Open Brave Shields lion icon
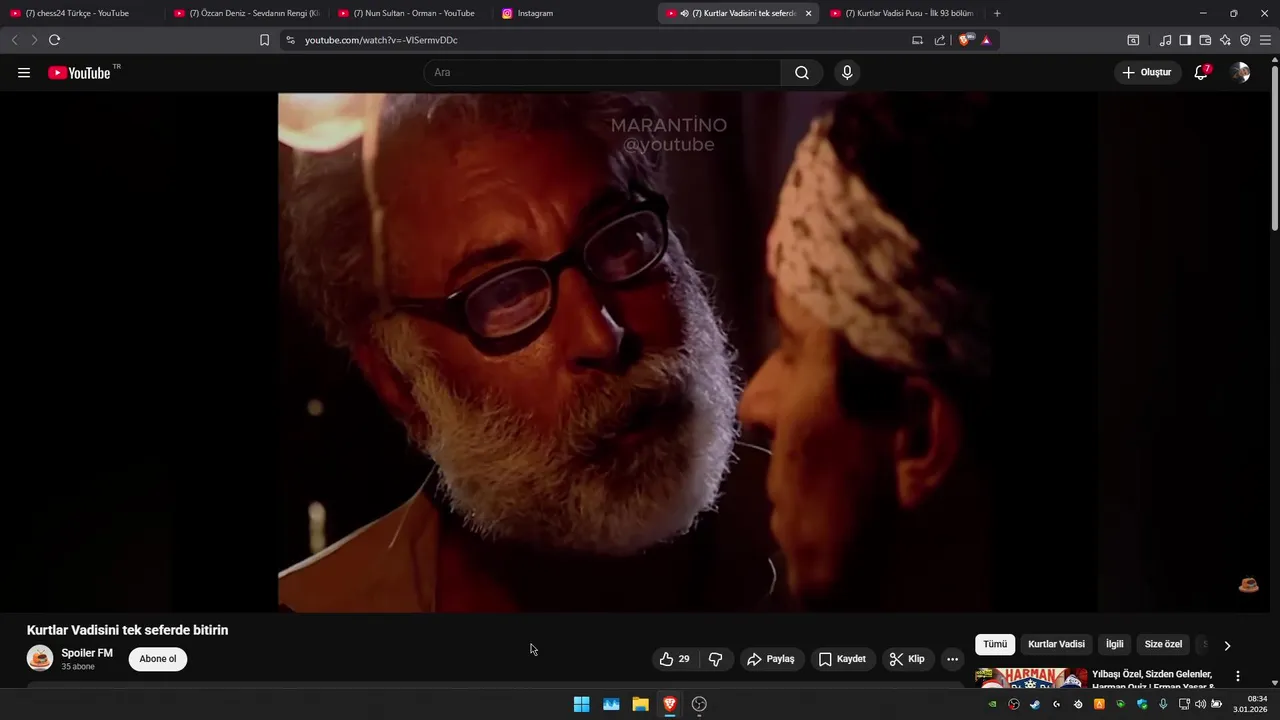The image size is (1280, 720). [x=965, y=40]
